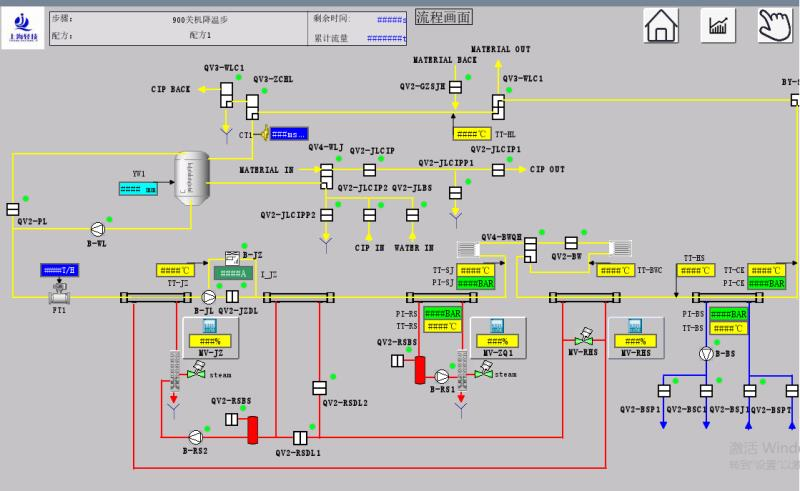The height and width of the screenshot is (491, 800).
Task: Click the FT1 flow meter icon
Action: pyautogui.click(x=59, y=294)
